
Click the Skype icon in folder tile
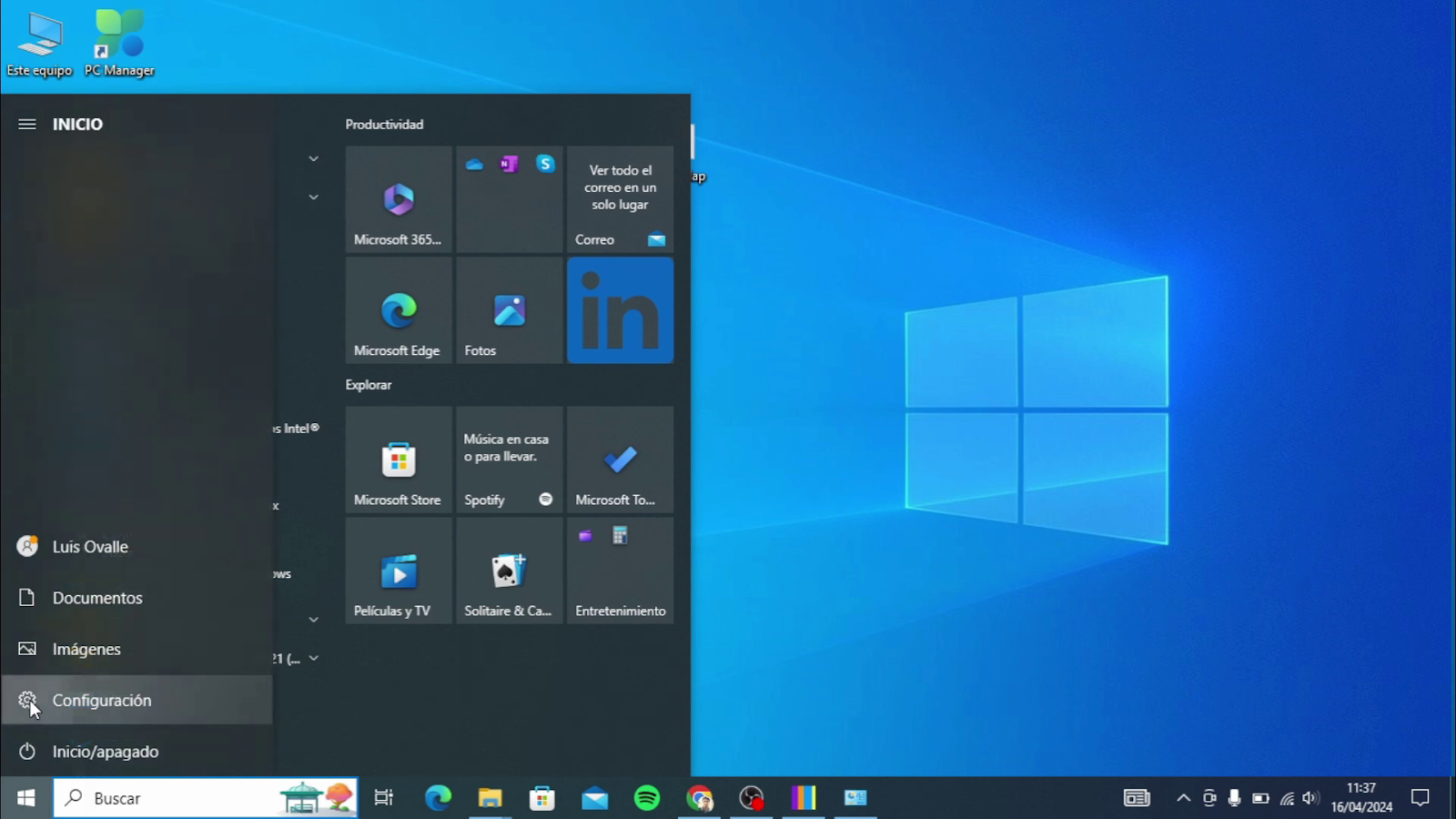(x=545, y=164)
